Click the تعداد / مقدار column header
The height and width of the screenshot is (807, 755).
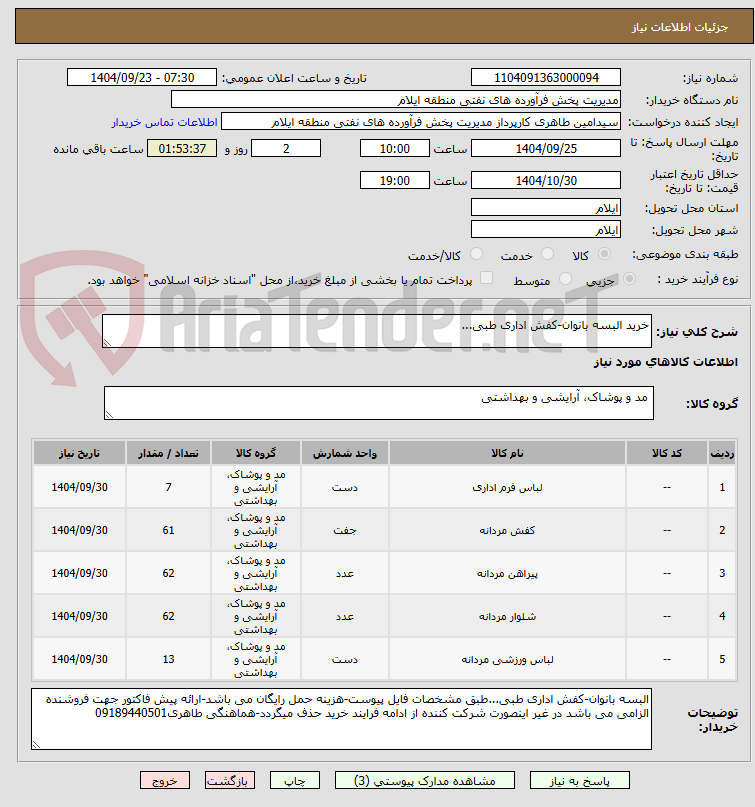(168, 453)
